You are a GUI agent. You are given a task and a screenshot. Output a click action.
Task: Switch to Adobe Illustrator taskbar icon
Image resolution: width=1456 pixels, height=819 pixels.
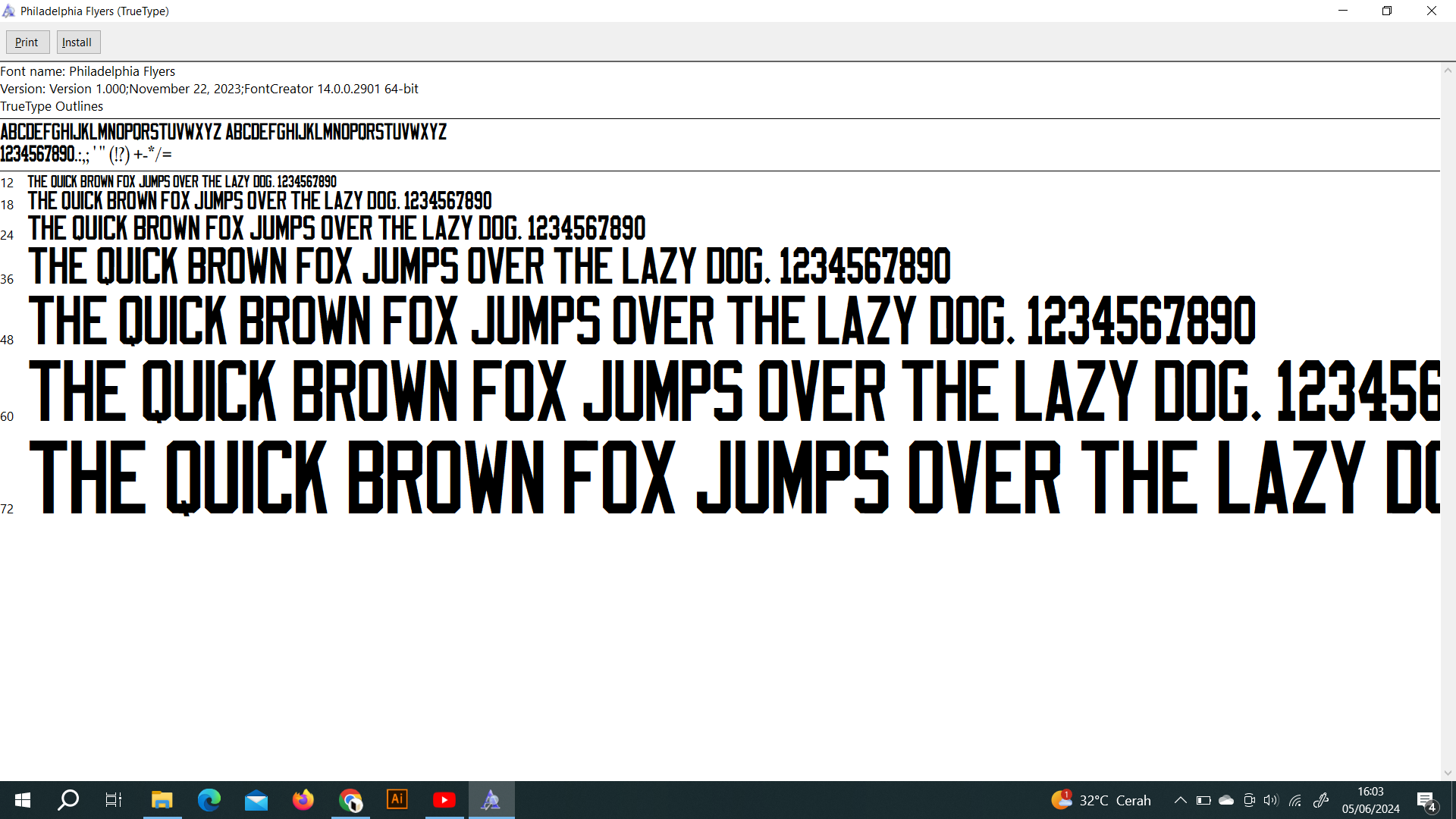point(397,800)
